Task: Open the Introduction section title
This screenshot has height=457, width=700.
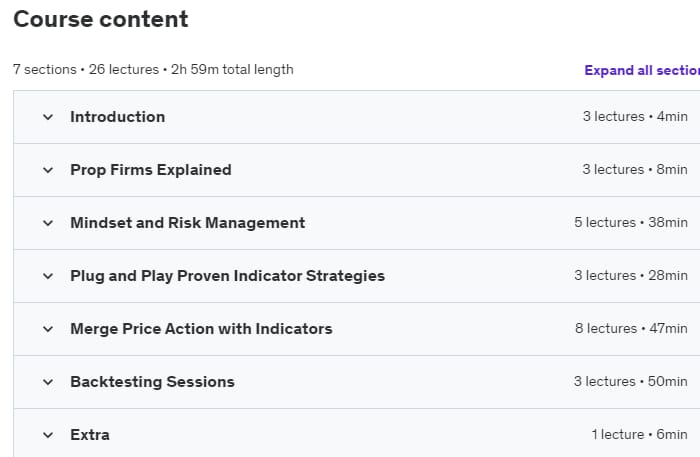Action: point(118,117)
